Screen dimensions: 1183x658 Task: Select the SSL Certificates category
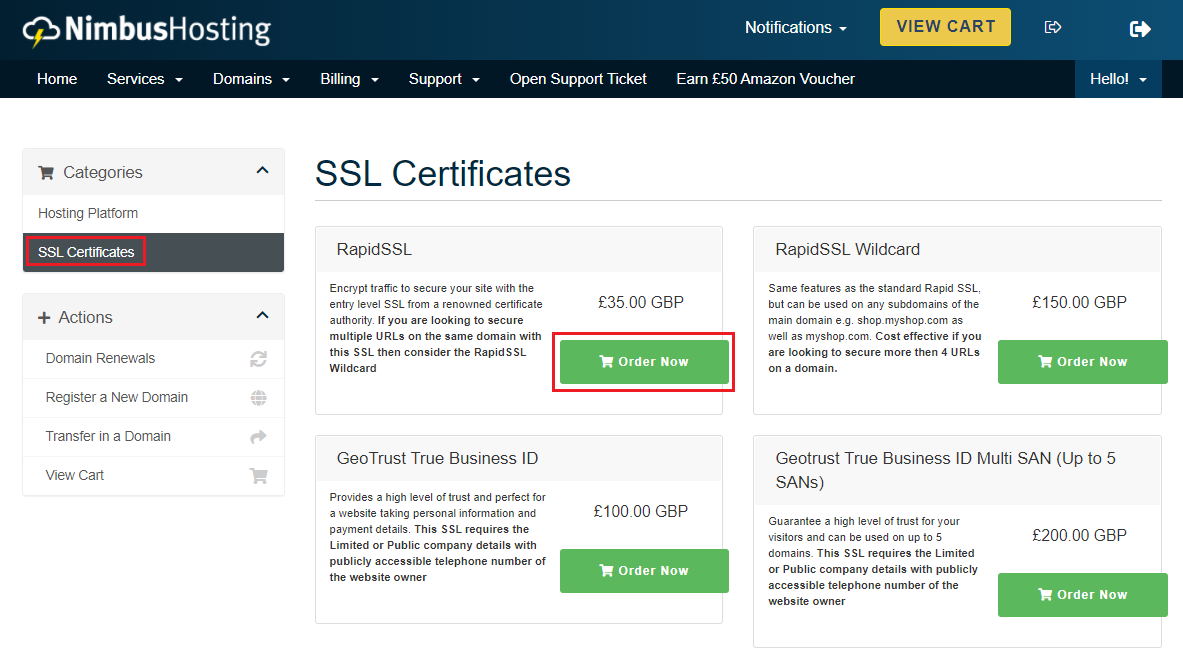click(153, 252)
